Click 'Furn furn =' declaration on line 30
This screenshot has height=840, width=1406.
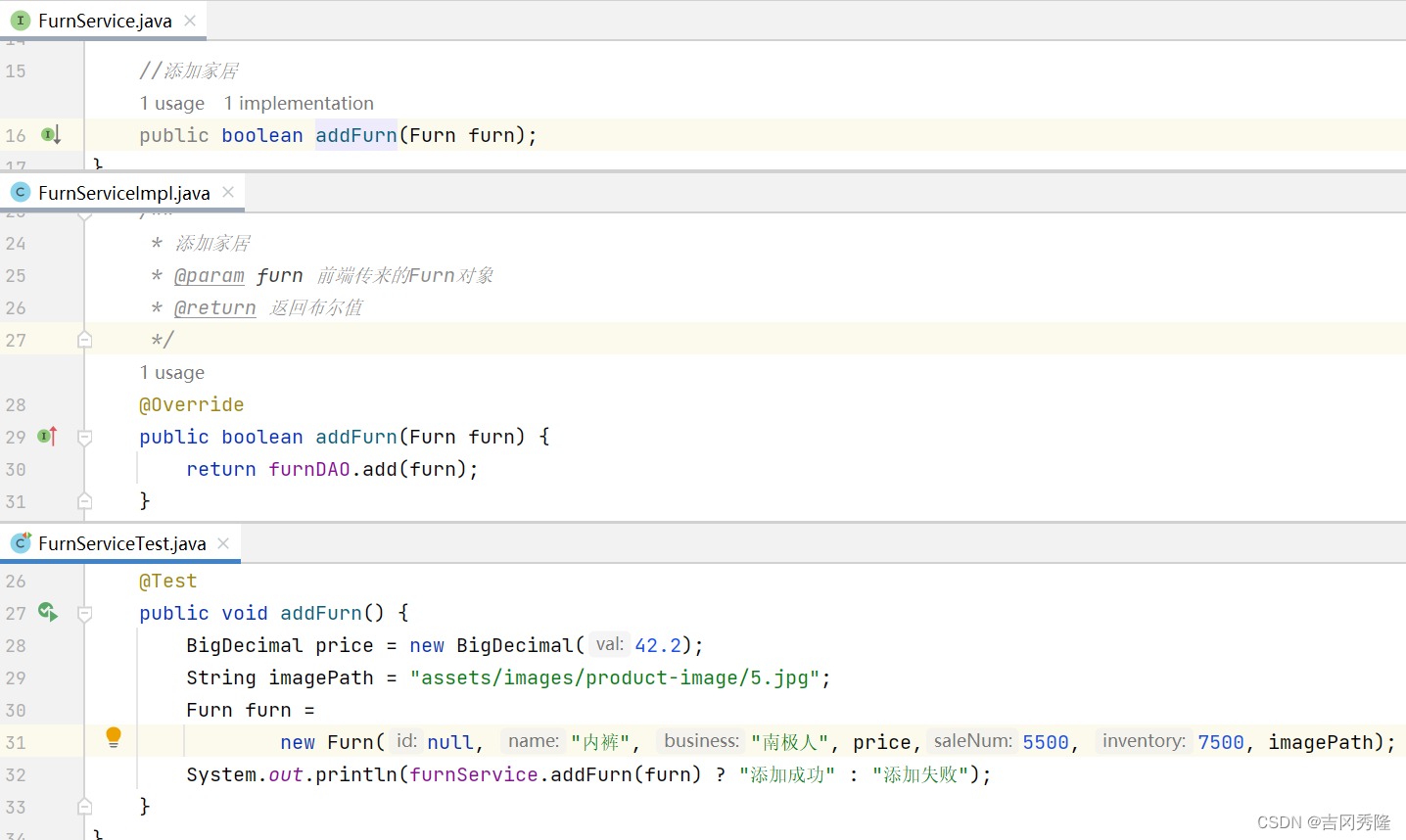251,710
